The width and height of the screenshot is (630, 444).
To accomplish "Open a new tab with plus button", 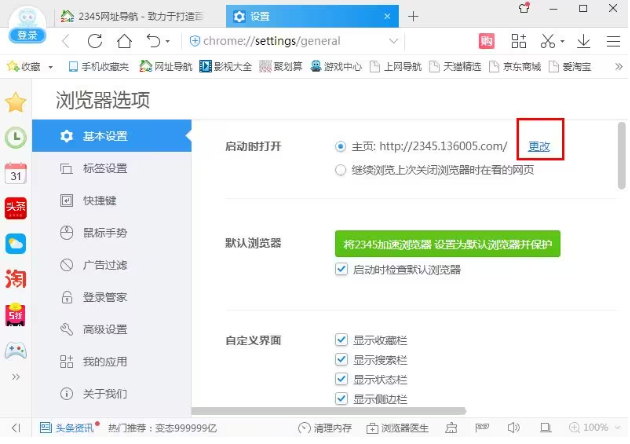I will [x=413, y=16].
